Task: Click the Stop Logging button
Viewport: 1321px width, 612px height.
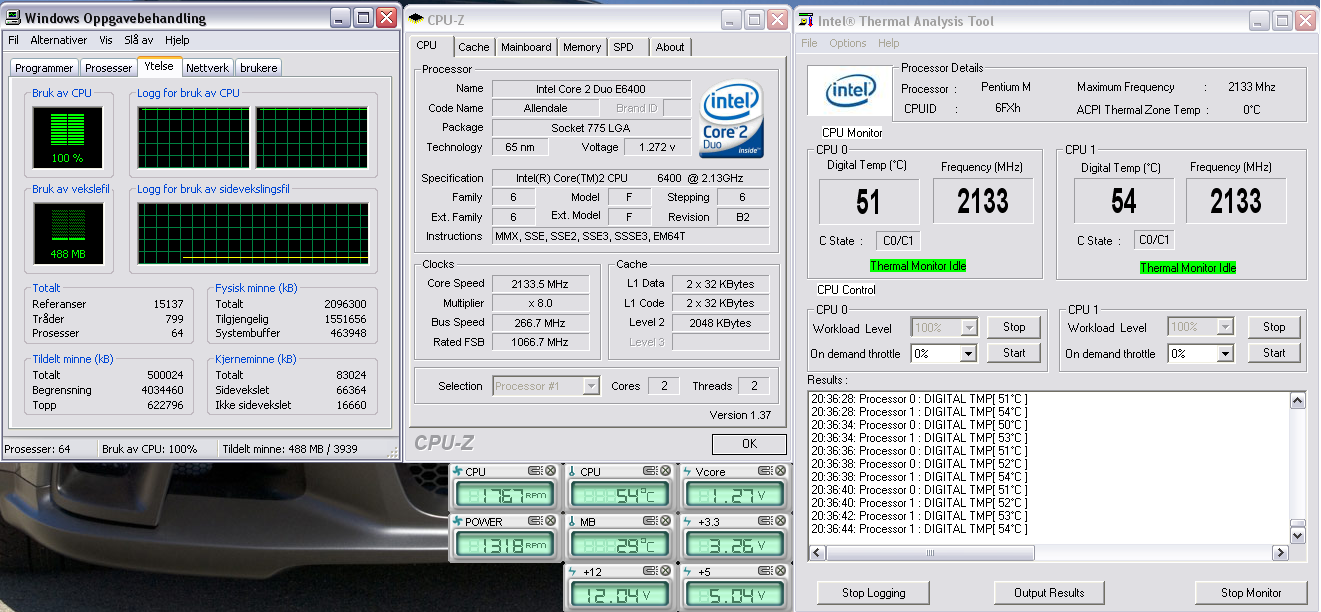Action: [x=874, y=593]
